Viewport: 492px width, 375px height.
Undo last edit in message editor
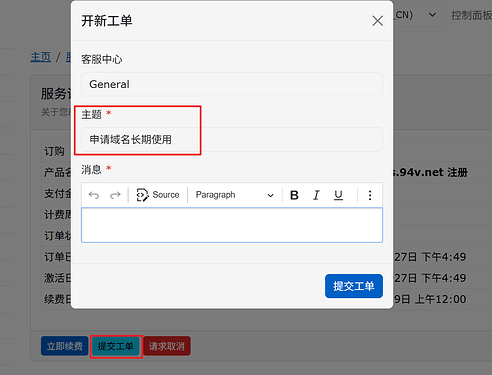click(94, 195)
